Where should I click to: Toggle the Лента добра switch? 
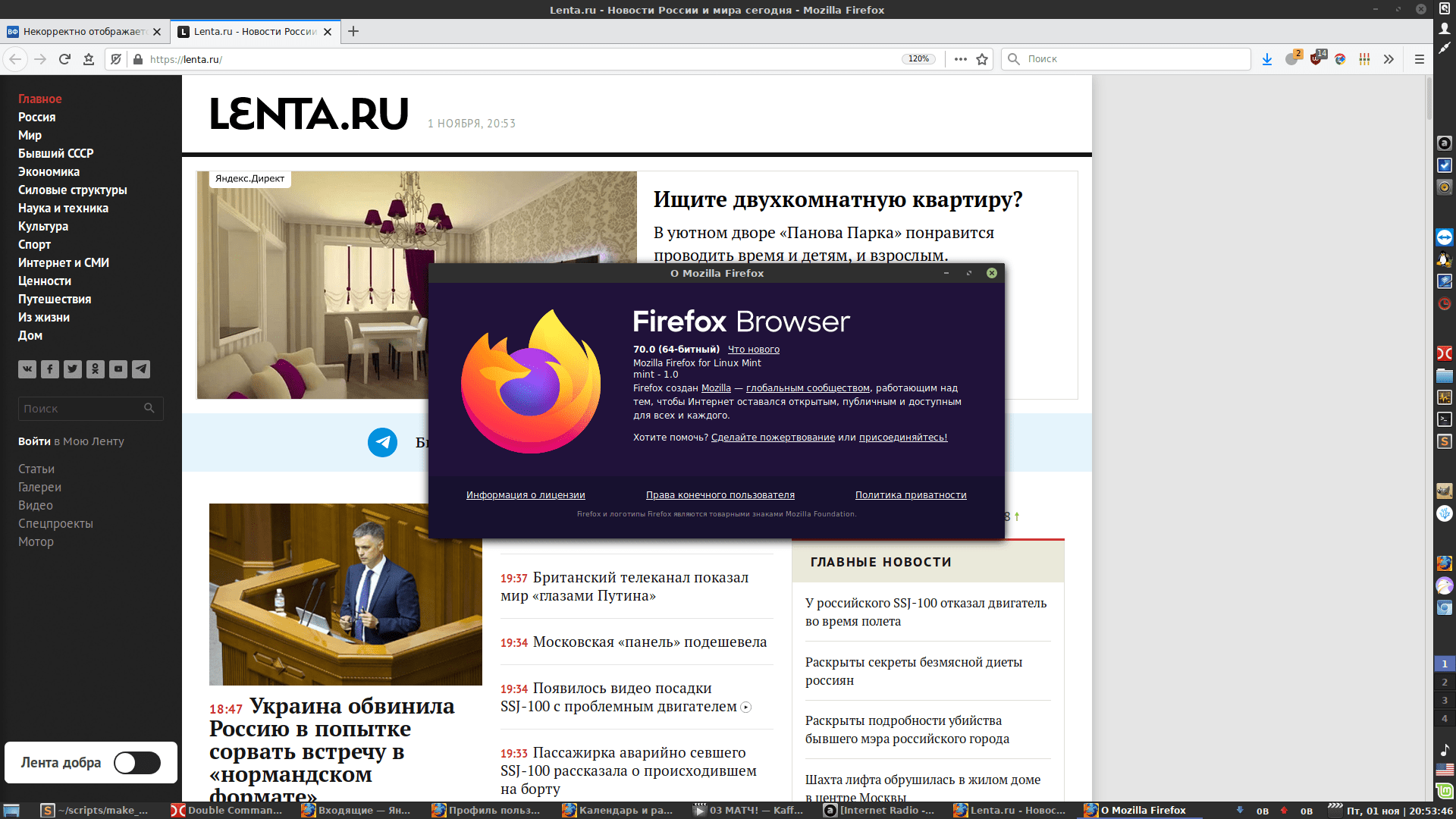(x=137, y=763)
